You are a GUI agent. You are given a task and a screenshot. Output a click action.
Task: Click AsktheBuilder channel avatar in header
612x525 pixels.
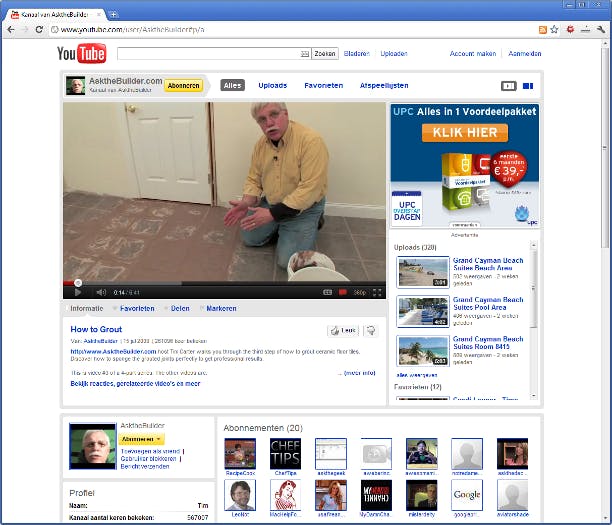click(x=75, y=85)
